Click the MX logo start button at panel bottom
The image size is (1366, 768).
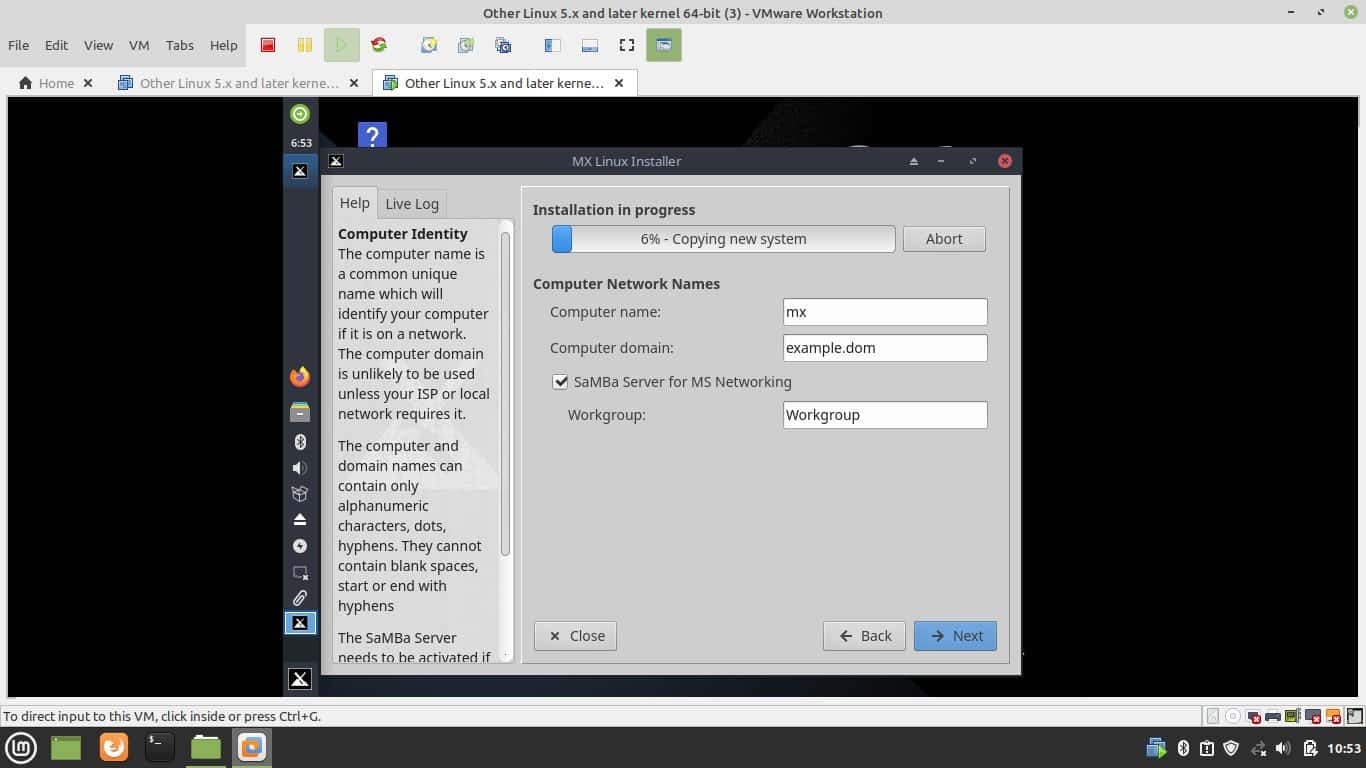pos(300,679)
